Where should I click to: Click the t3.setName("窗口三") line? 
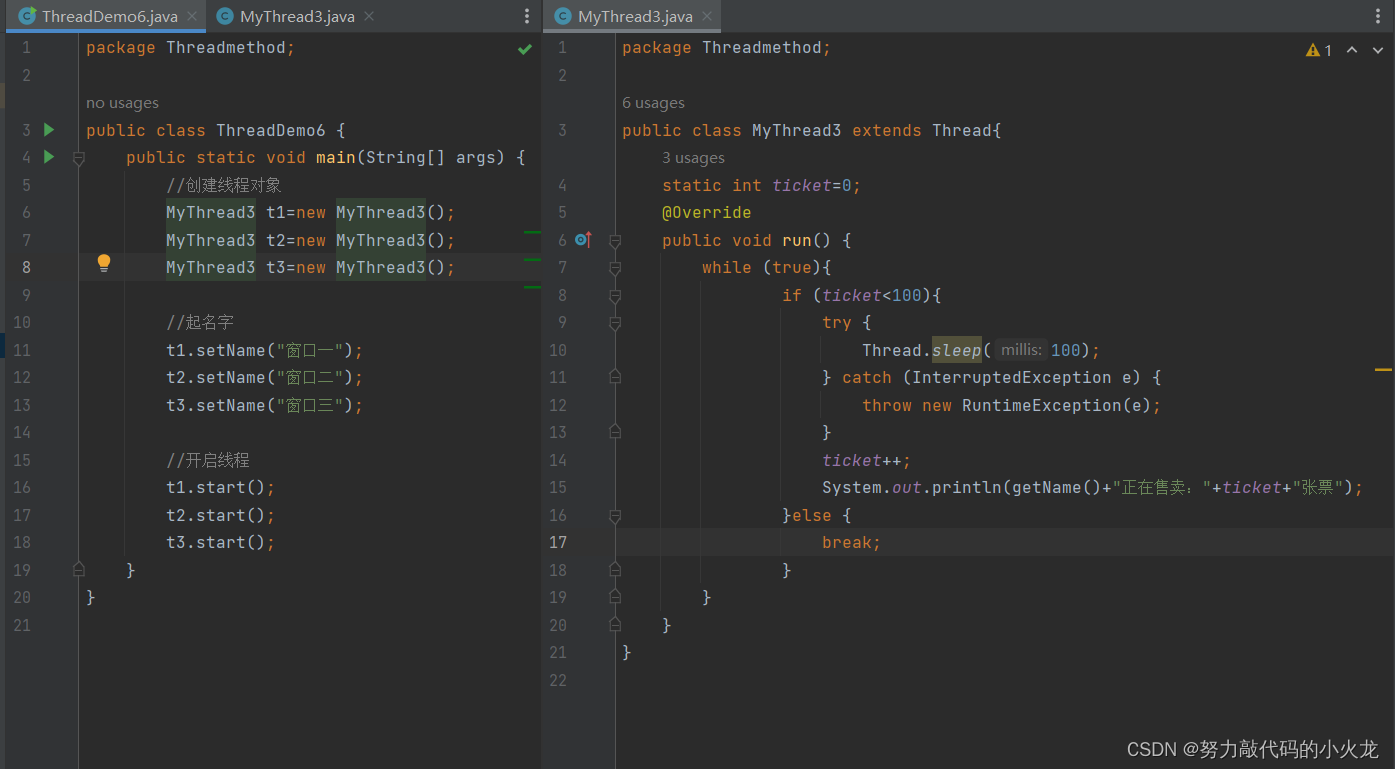click(x=265, y=405)
